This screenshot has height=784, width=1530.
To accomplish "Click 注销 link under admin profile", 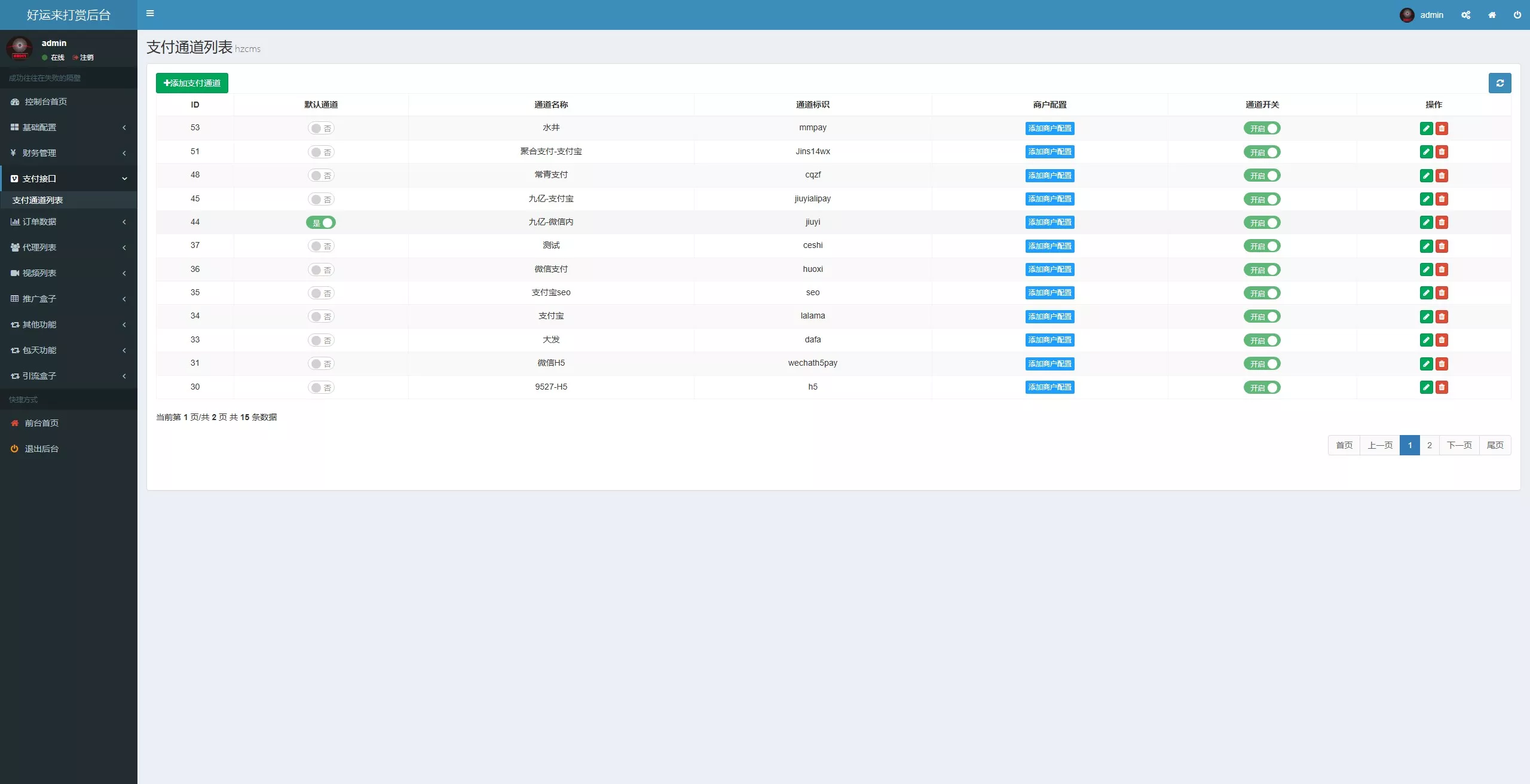I will (x=83, y=57).
